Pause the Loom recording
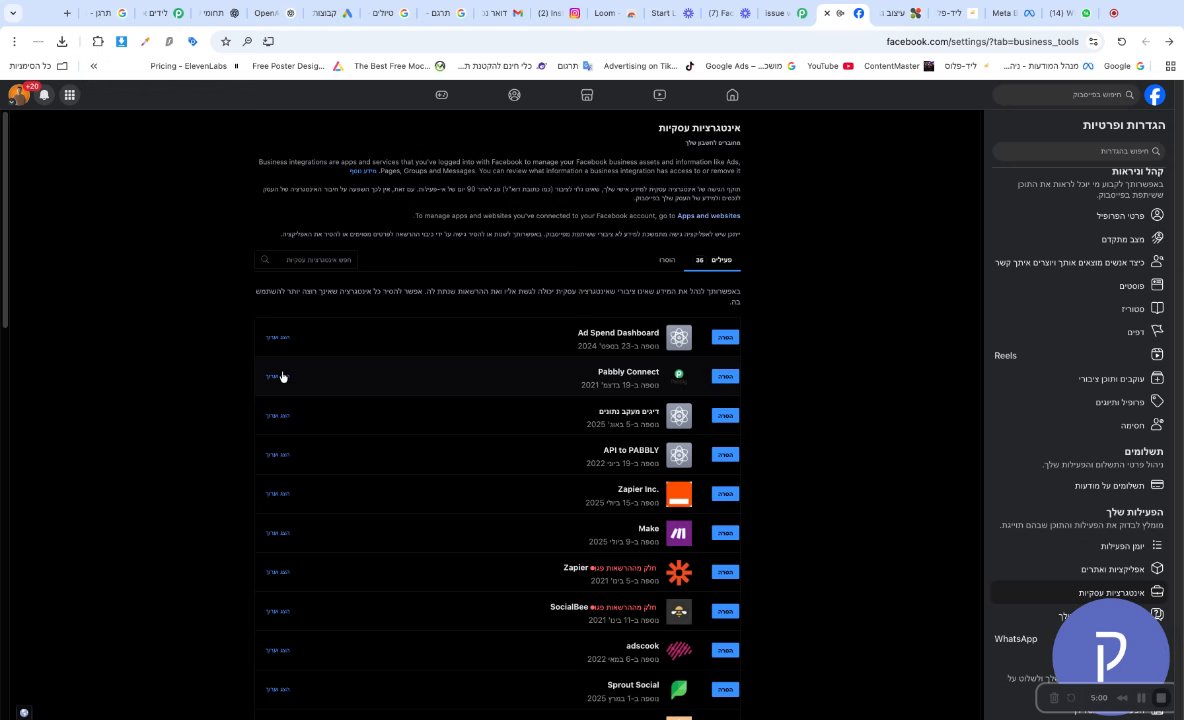The height and width of the screenshot is (720, 1184). 1141,698
